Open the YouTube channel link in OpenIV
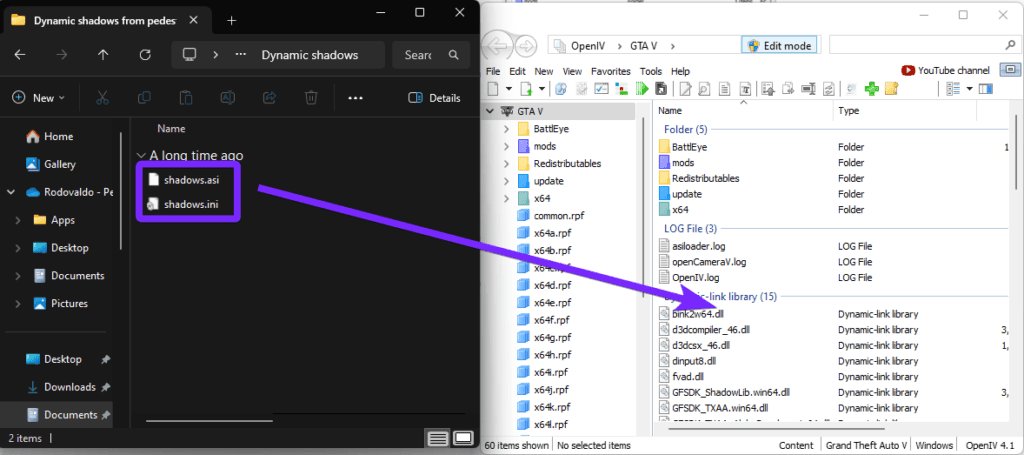The height and width of the screenshot is (455, 1024). (x=946, y=71)
